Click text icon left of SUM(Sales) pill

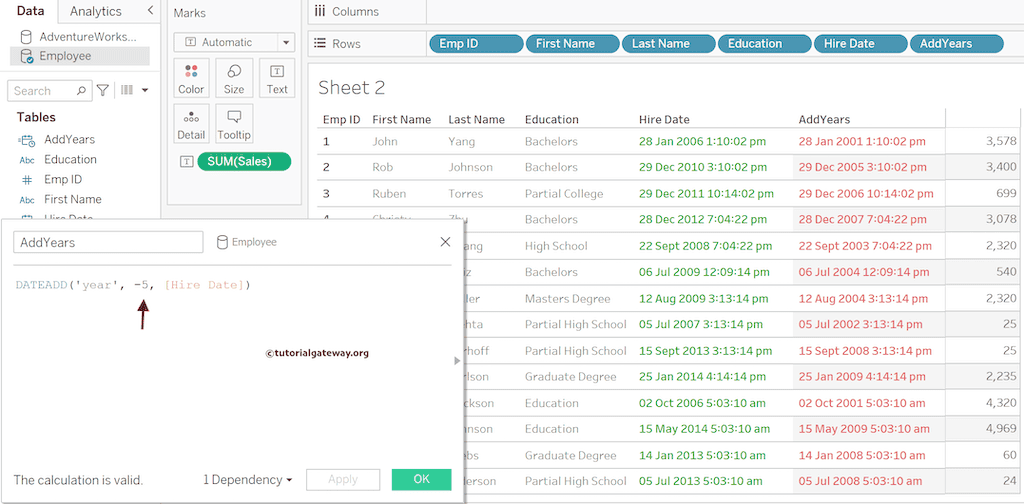click(187, 162)
